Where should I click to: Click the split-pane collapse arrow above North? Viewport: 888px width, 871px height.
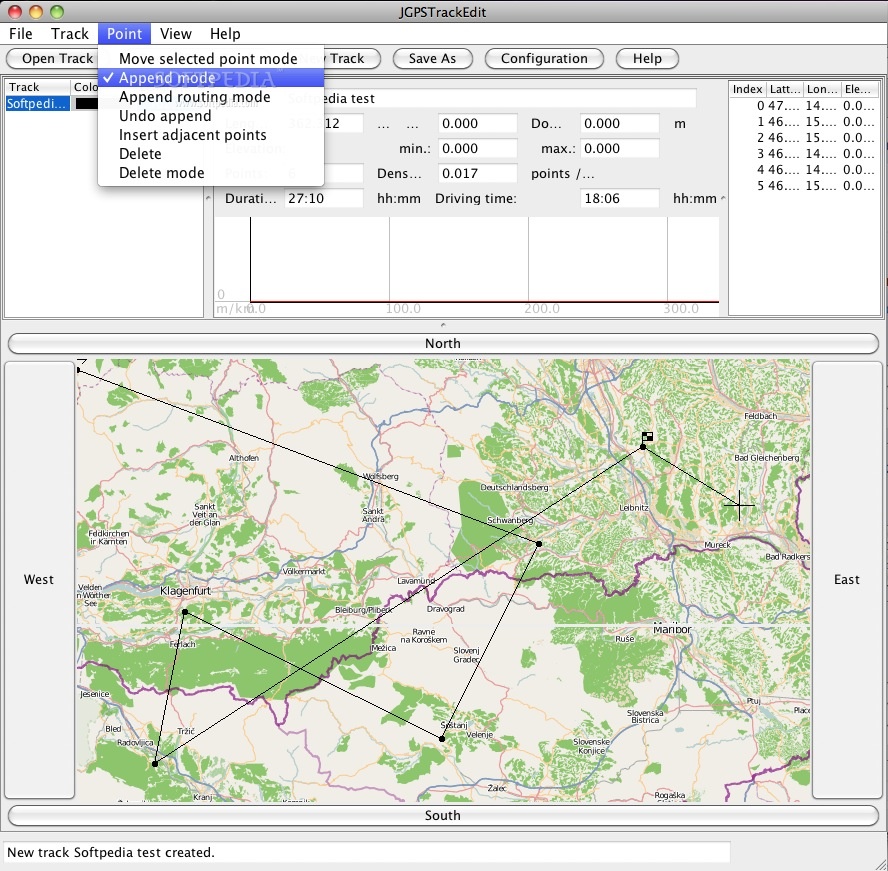(x=443, y=325)
